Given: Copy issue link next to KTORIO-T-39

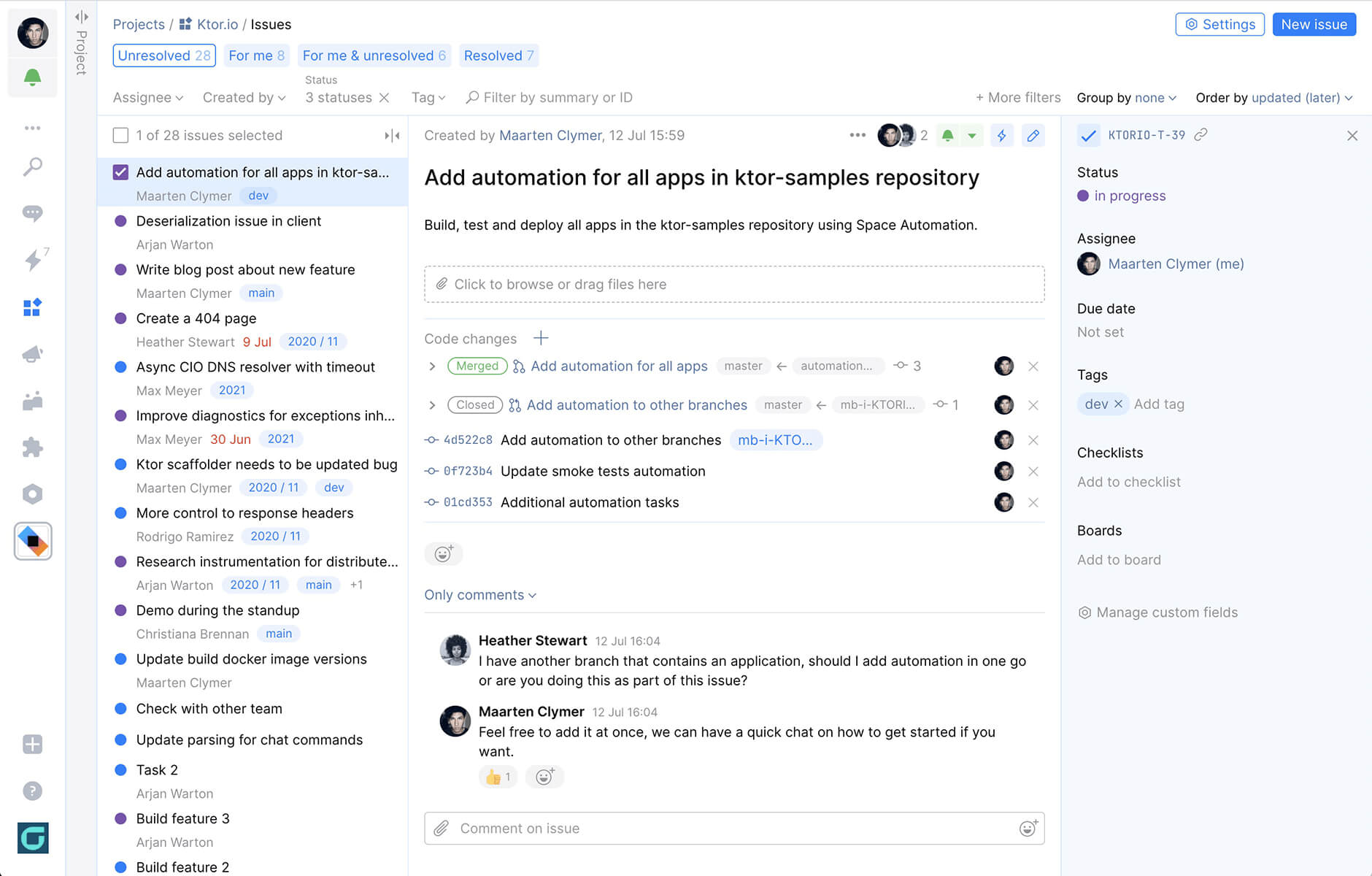Looking at the screenshot, I should (1200, 135).
